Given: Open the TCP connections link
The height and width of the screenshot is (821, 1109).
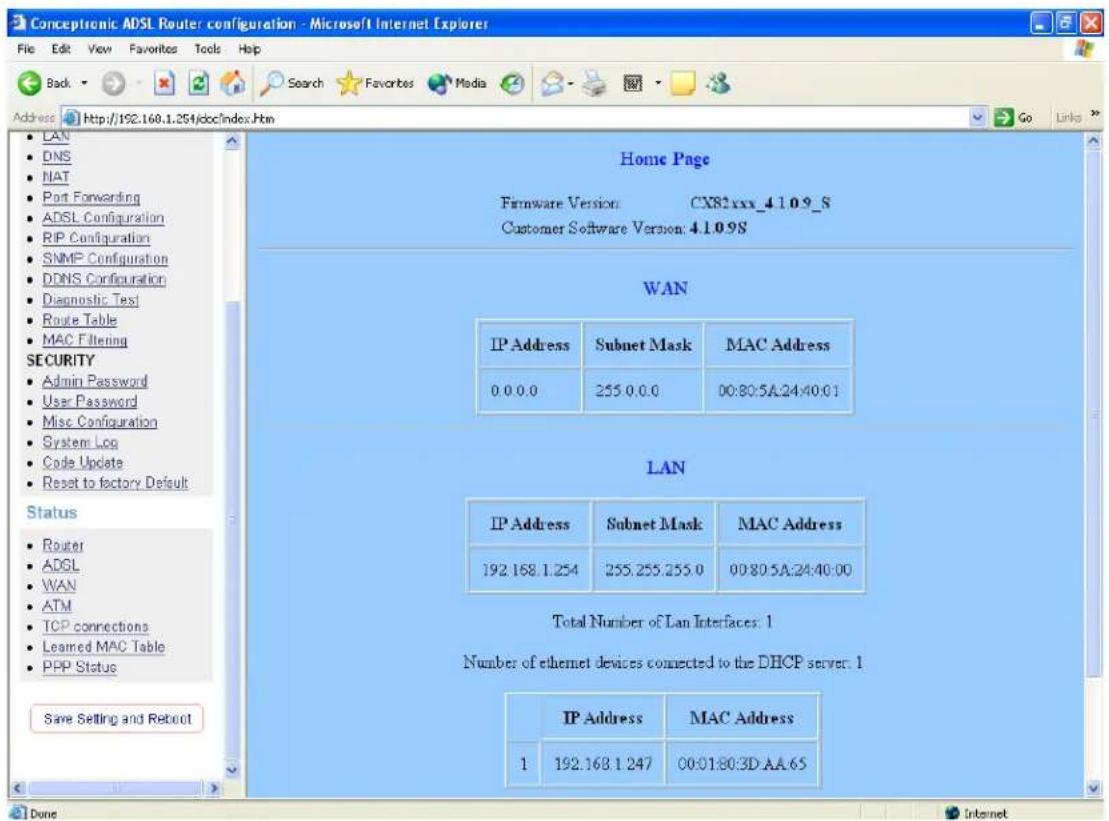Looking at the screenshot, I should (x=95, y=627).
